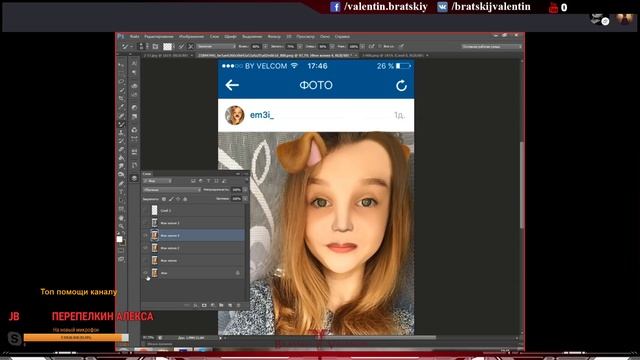This screenshot has height=360, width=640.
Task: Click the foreground color swatch in toolbox
Action: point(120,239)
